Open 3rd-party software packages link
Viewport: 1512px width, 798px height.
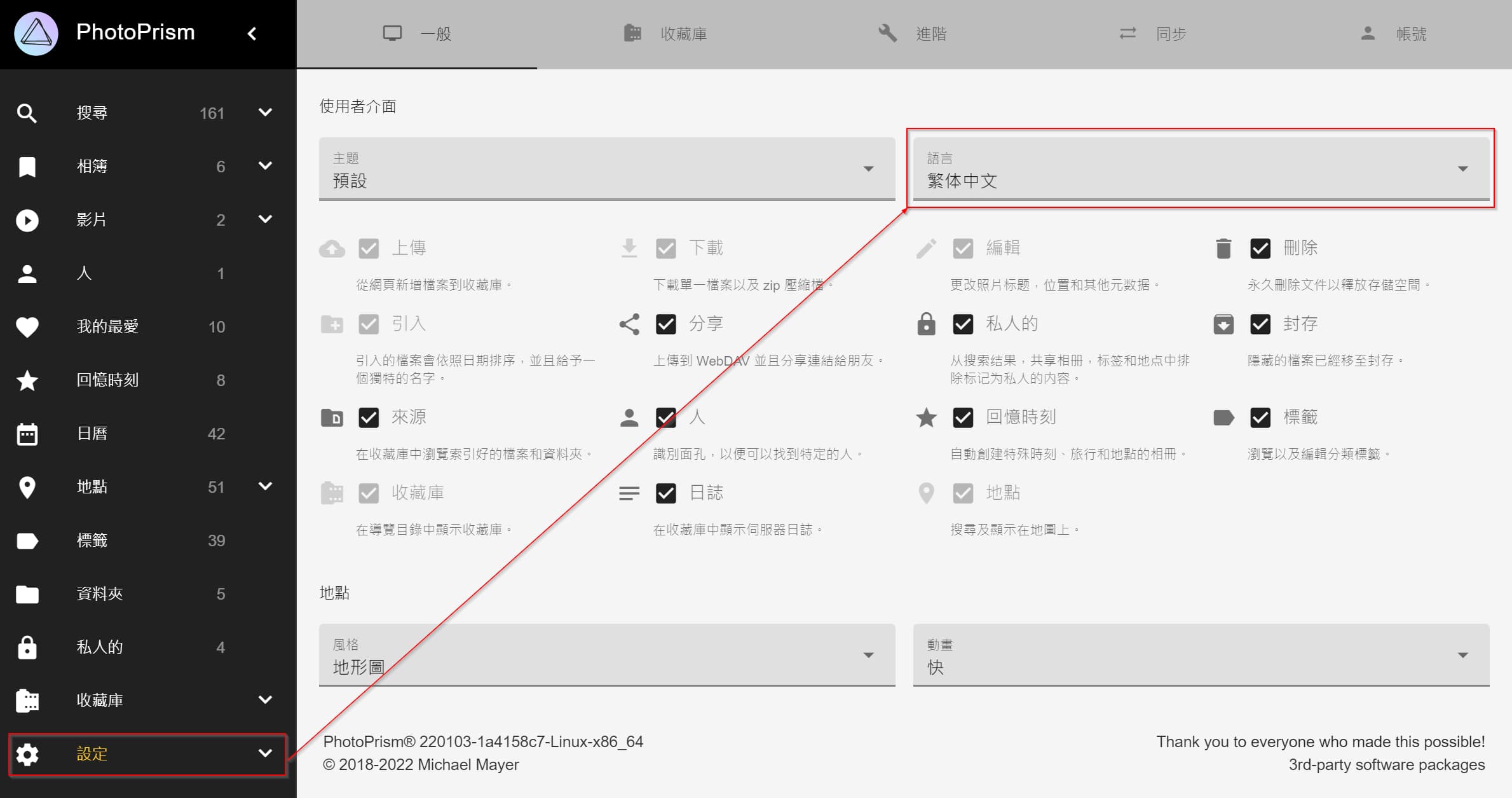pos(1387,765)
